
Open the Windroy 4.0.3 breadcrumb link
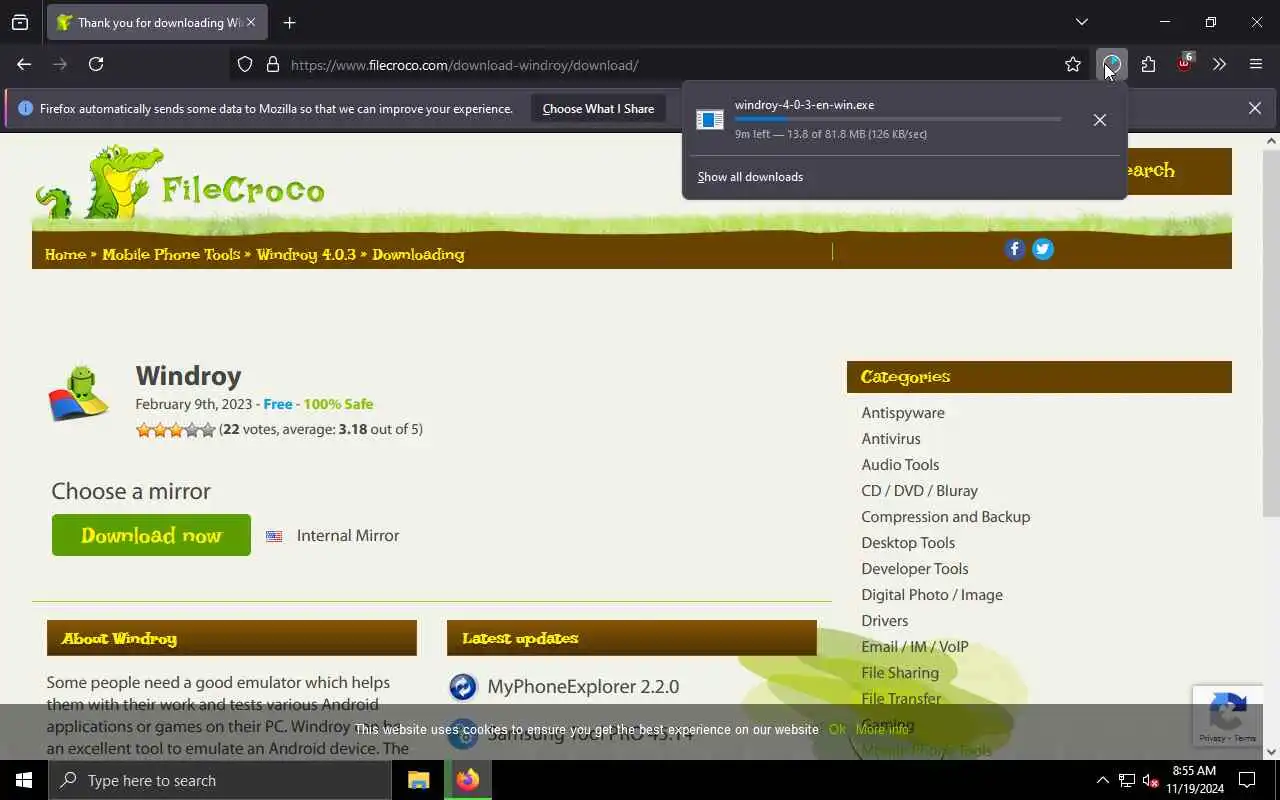[306, 254]
